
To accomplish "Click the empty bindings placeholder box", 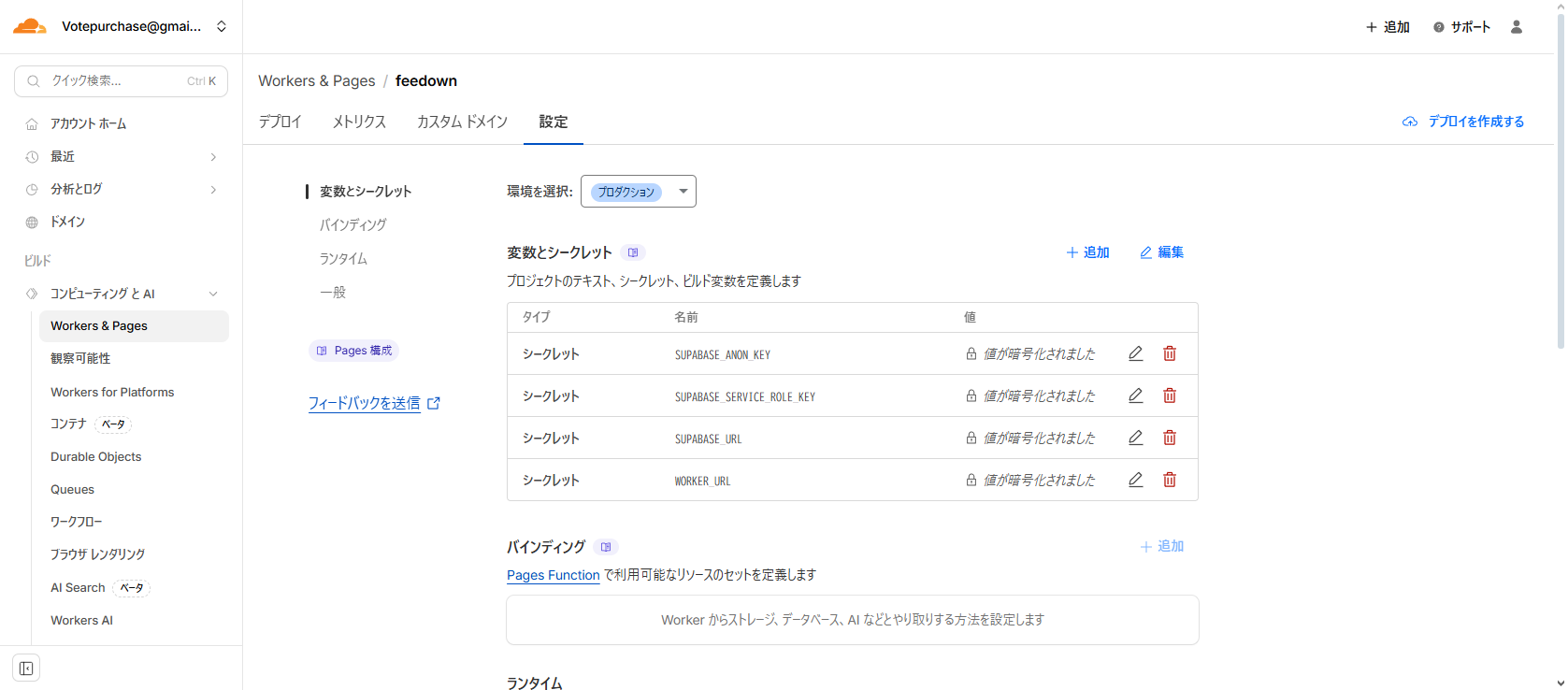I will pos(853,620).
